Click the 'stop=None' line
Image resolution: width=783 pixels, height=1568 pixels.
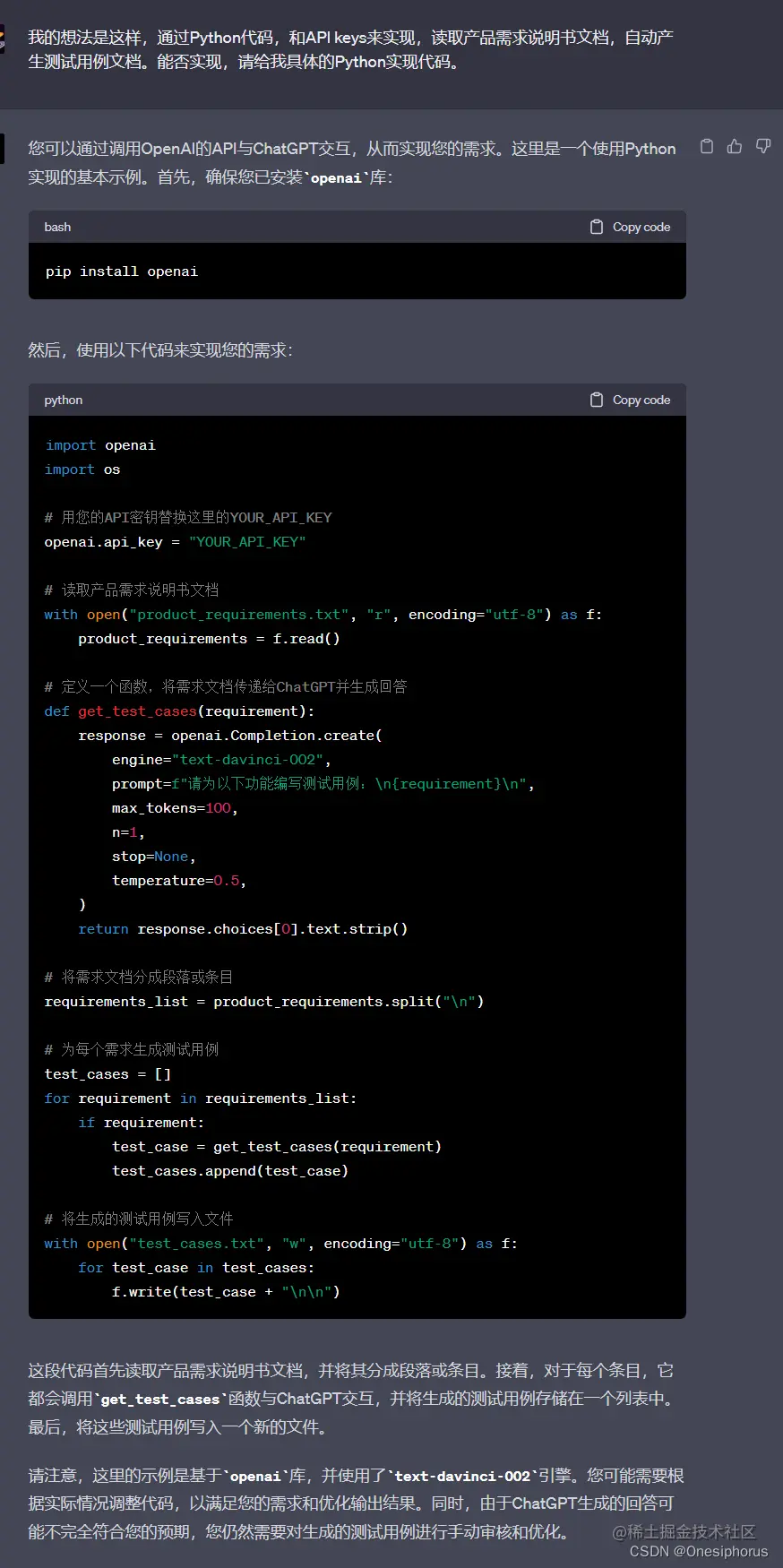153,857
